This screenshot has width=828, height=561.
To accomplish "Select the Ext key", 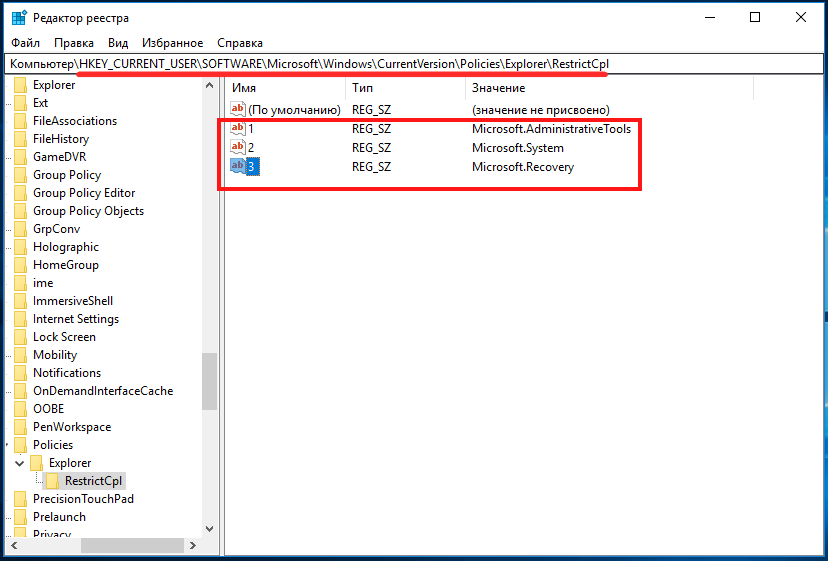I will pyautogui.click(x=40, y=104).
